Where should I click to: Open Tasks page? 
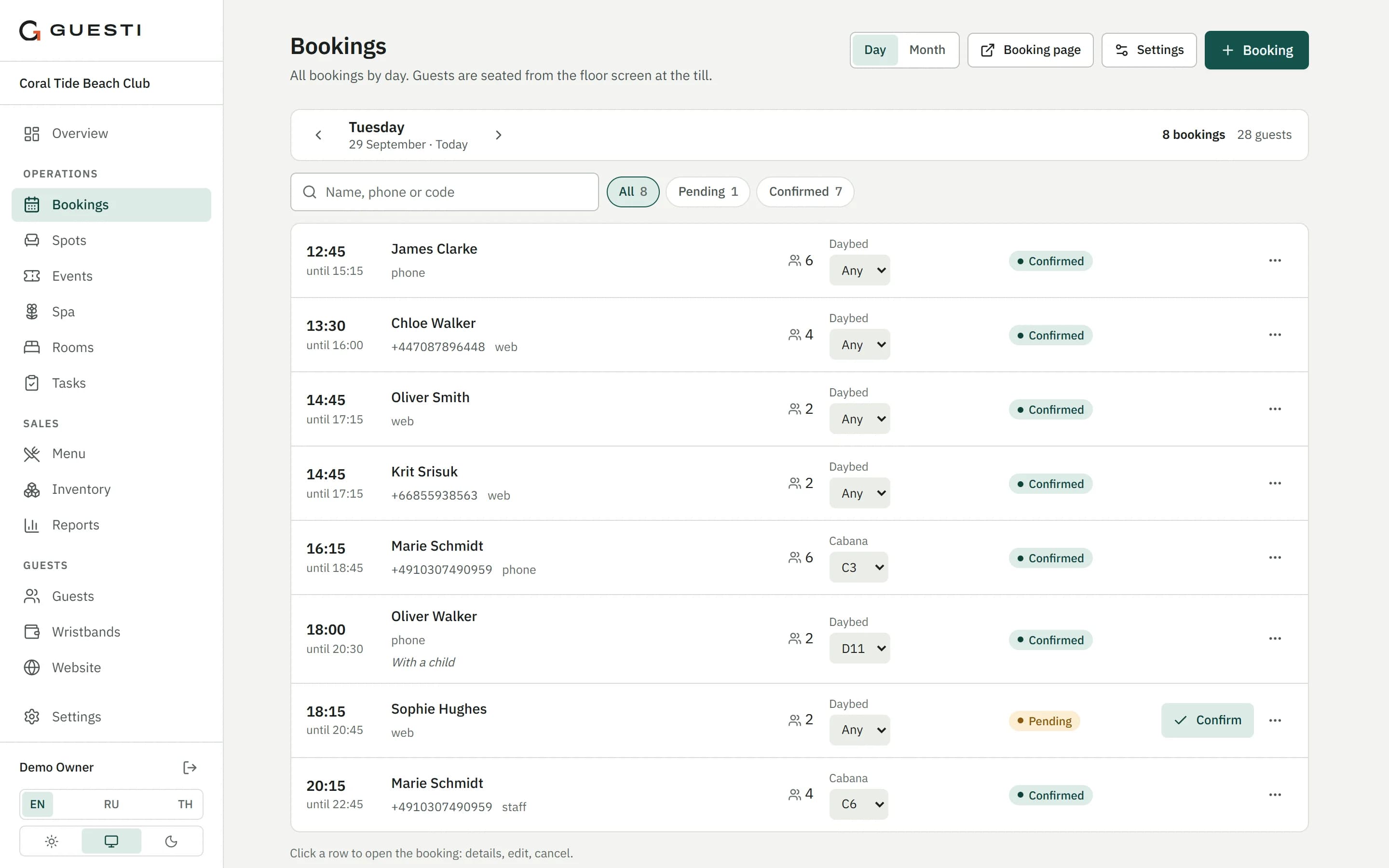[111, 383]
